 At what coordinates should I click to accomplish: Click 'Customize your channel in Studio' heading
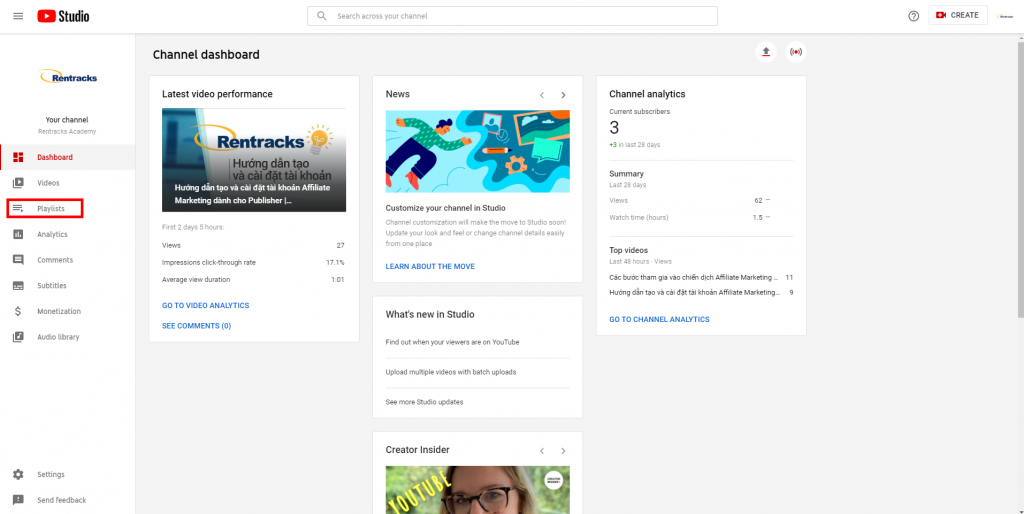tap(445, 208)
